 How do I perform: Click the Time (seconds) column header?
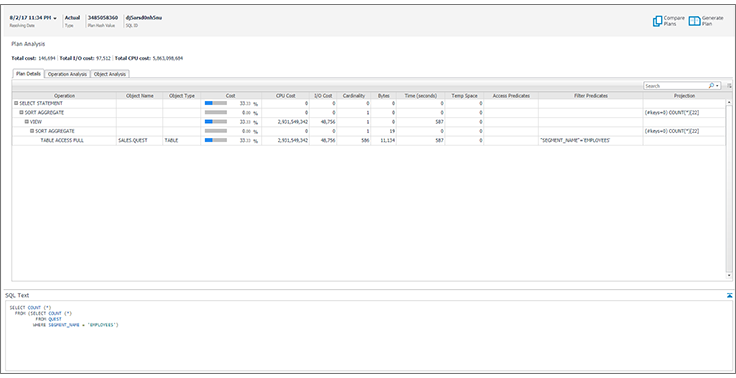coord(421,96)
